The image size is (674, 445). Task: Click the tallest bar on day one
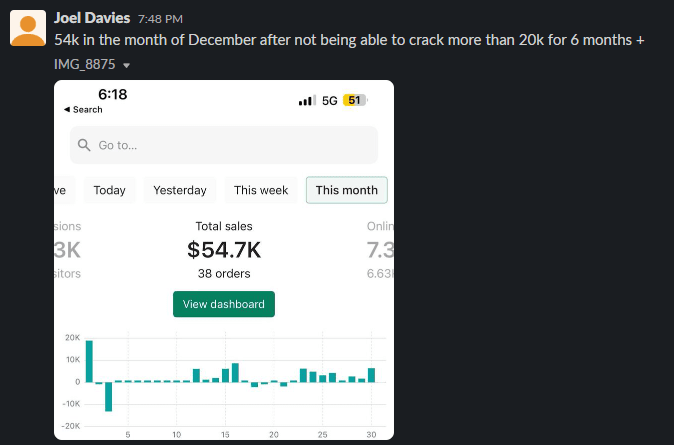coord(89,361)
